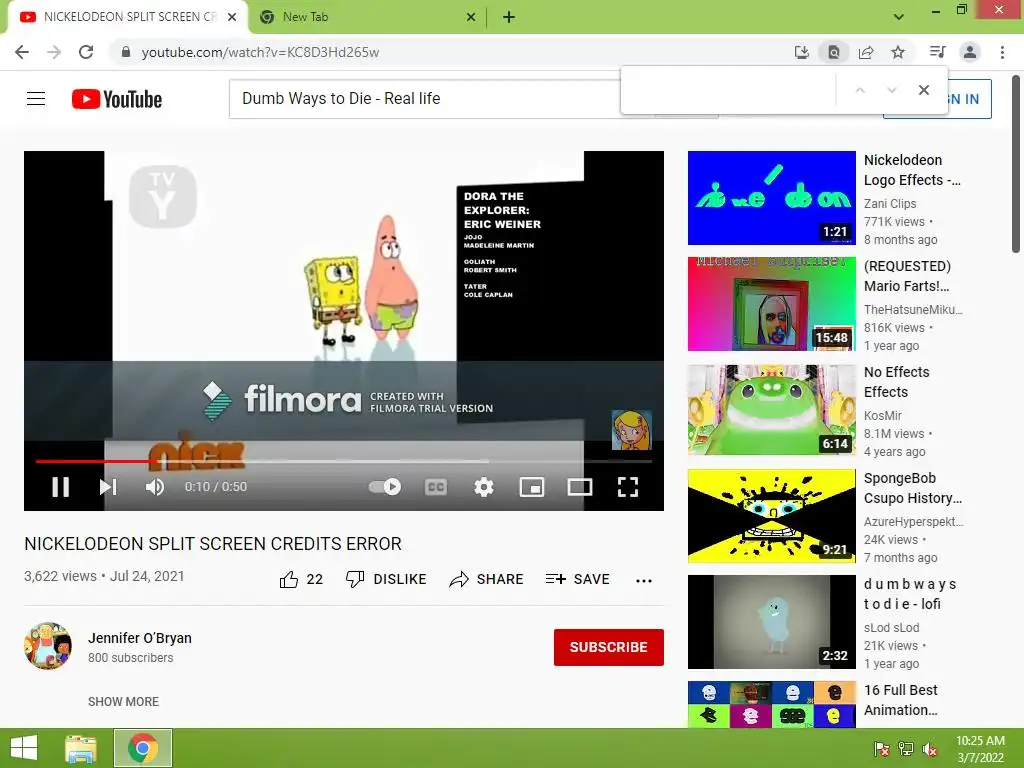Pause the video playback
Image resolution: width=1024 pixels, height=768 pixels.
pos(61,487)
